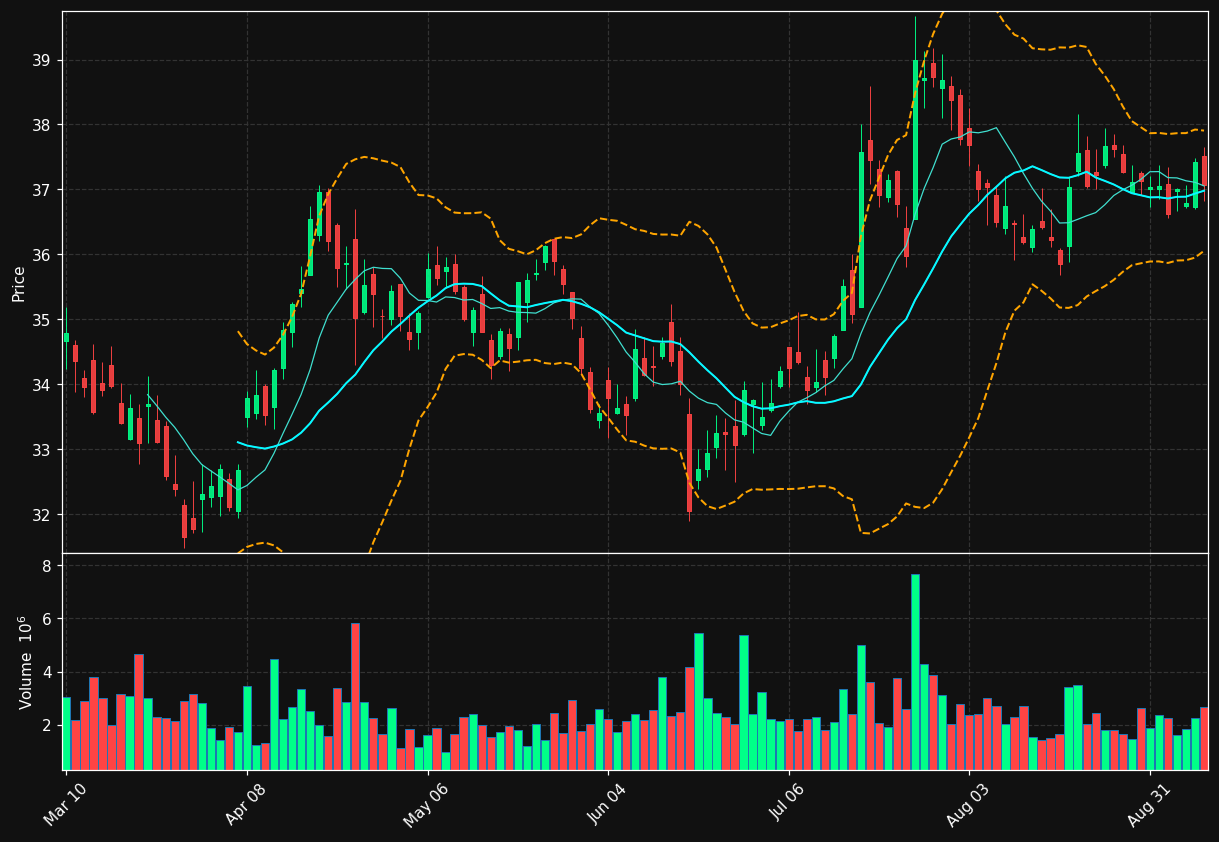This screenshot has height=842, width=1219.
Task: Click the Jun 04 date label
Action: coord(607,803)
